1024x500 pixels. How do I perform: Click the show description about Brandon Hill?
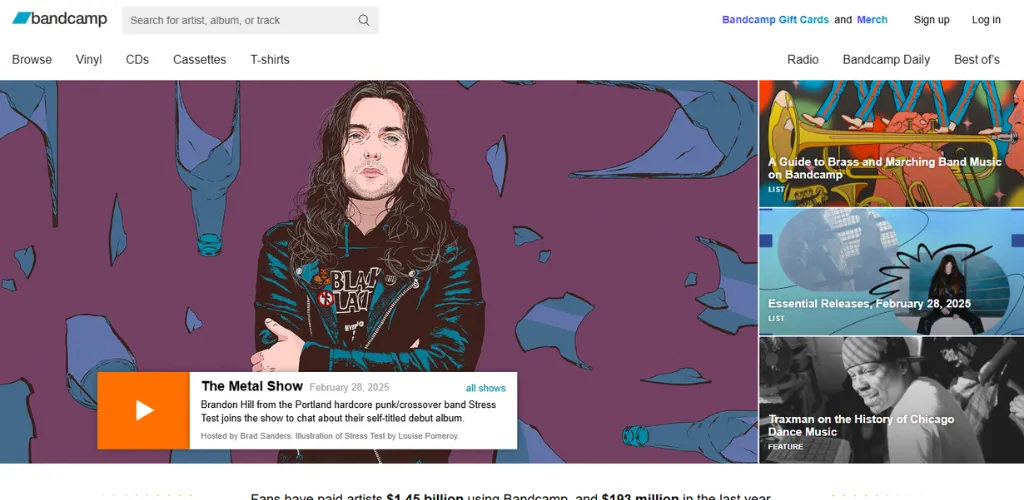tap(348, 411)
